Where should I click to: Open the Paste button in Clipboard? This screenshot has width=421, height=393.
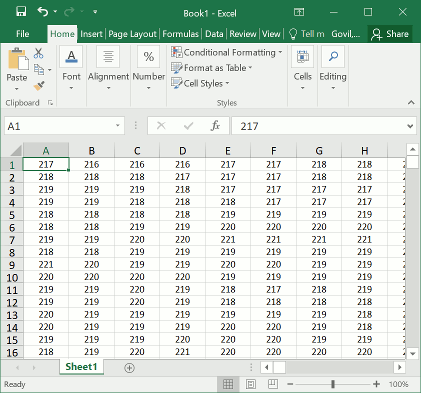click(x=17, y=69)
